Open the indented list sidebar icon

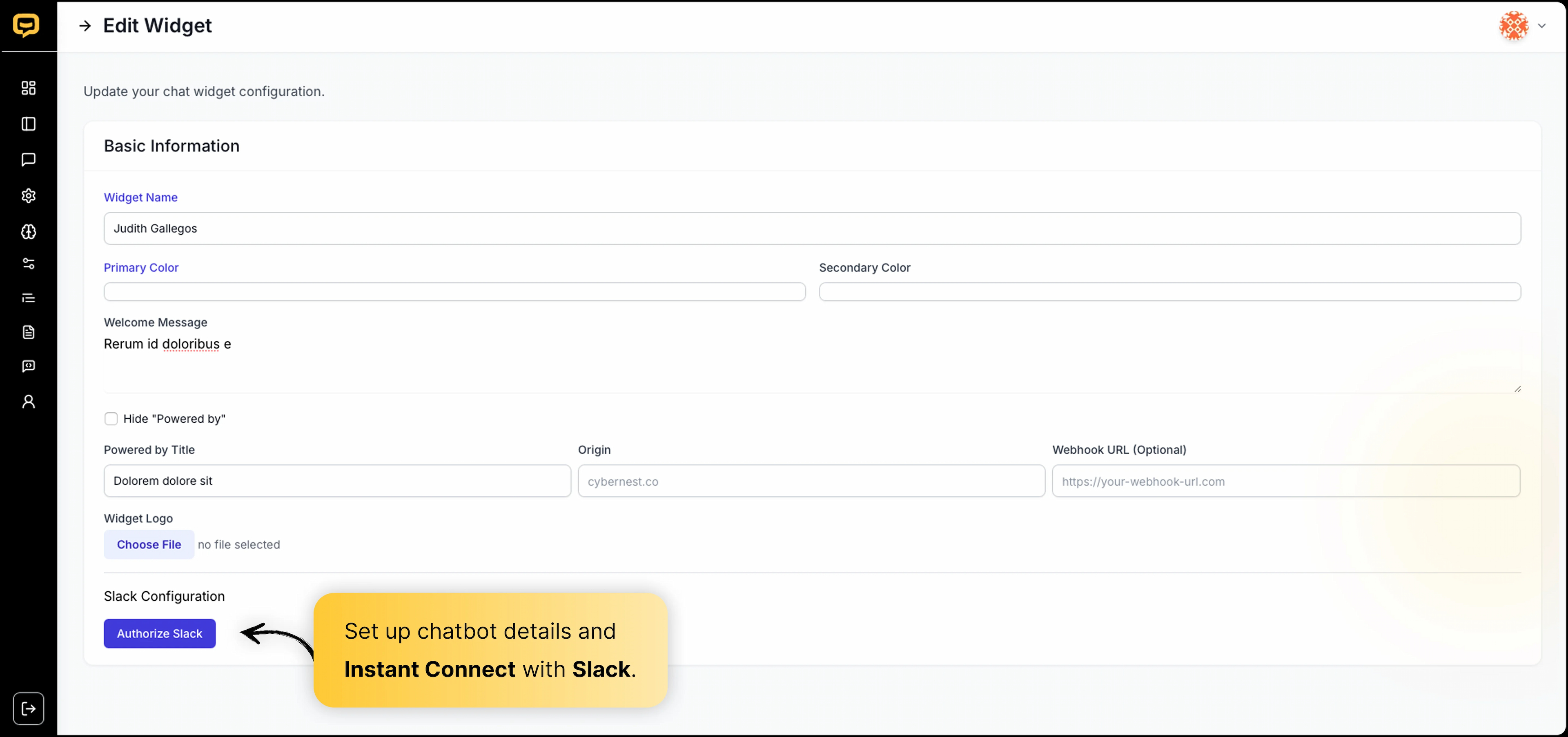[29, 298]
